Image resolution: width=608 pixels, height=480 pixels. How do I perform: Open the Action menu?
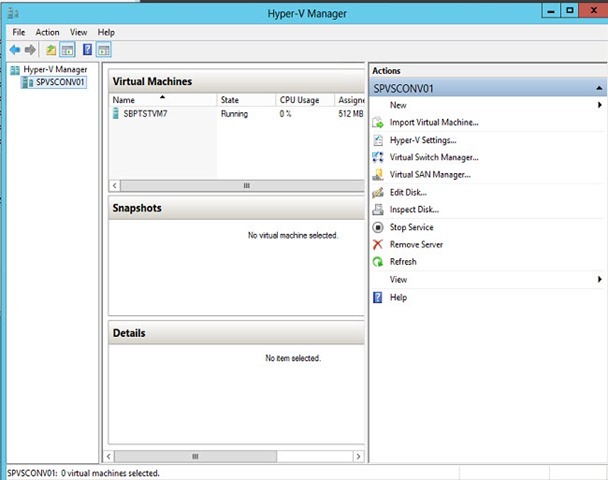(47, 32)
